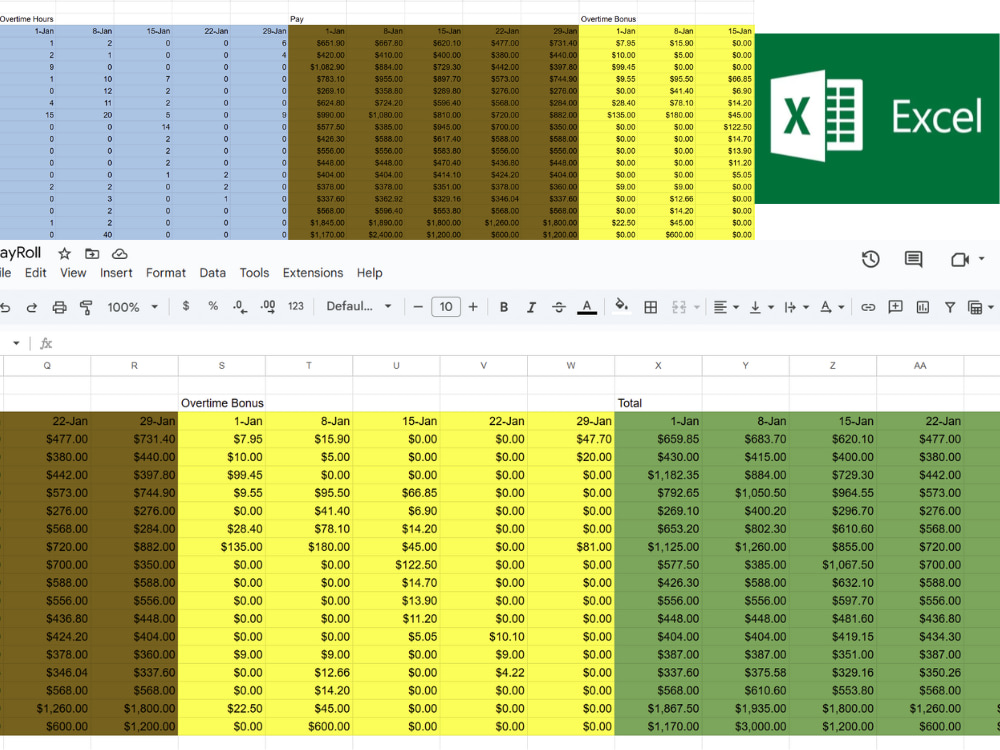Select column Q header

(x=47, y=365)
